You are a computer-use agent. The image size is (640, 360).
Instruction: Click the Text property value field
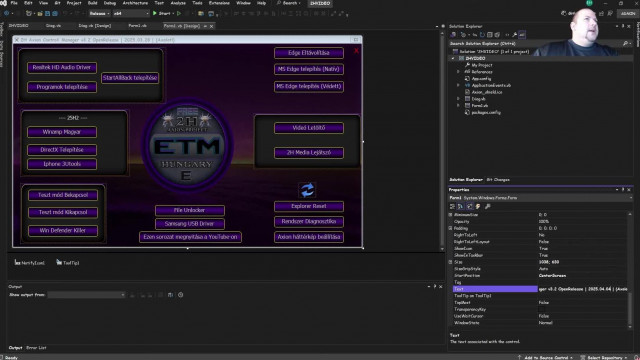582,289
